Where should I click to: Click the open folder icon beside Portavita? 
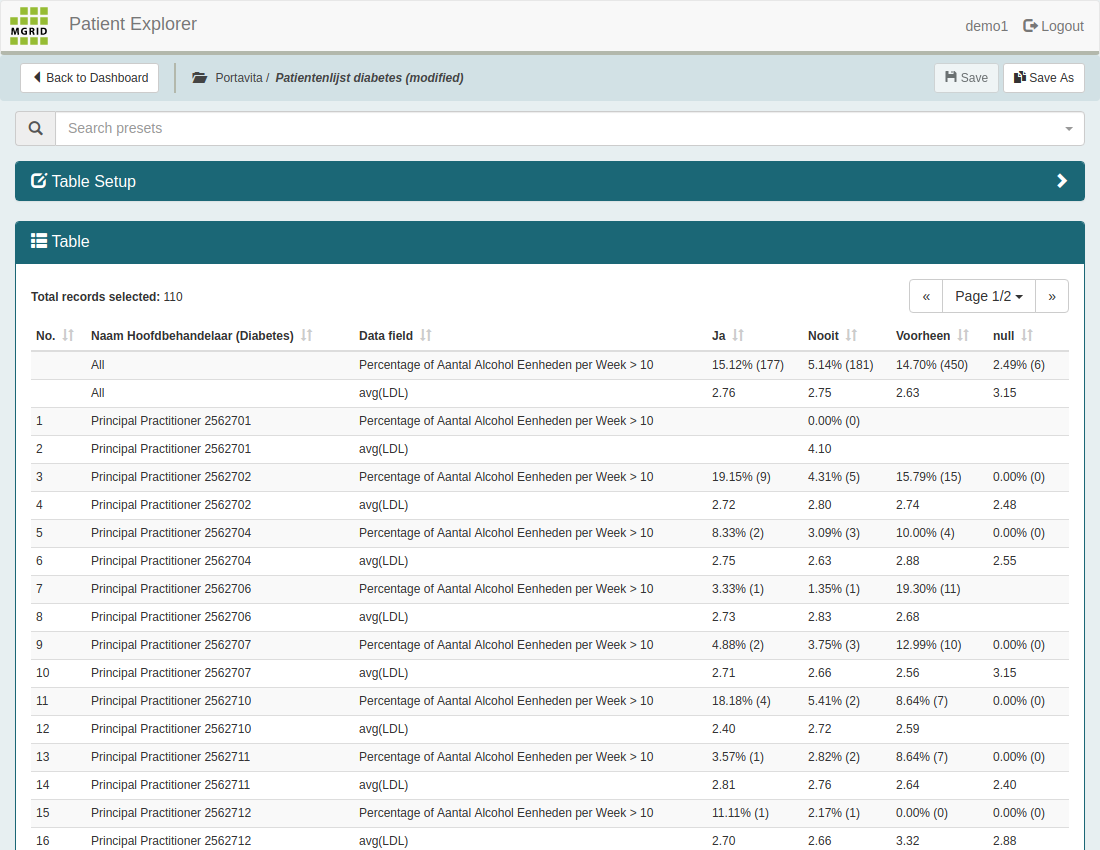click(x=200, y=78)
